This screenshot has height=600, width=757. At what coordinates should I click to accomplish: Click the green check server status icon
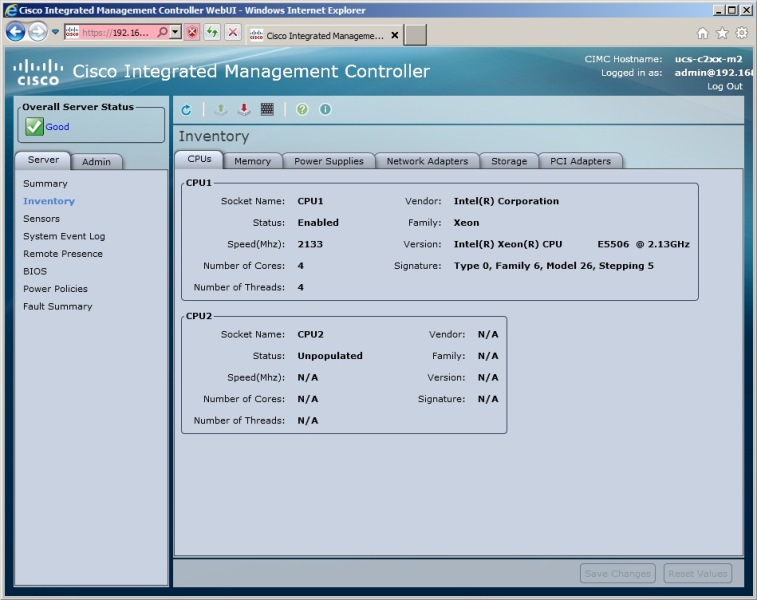point(34,126)
